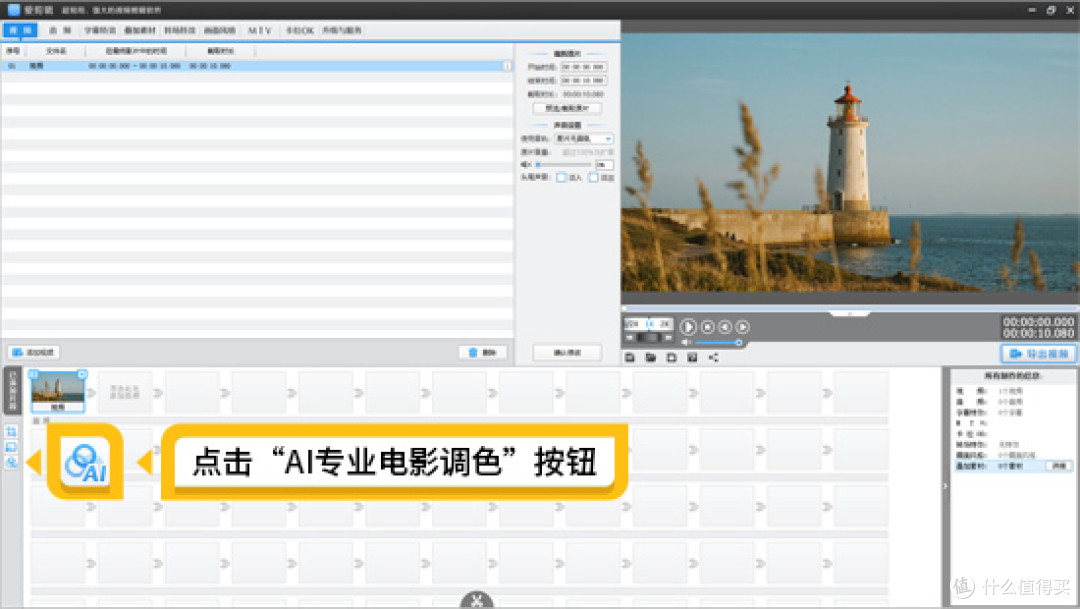Stop the preview playback
The width and height of the screenshot is (1080, 609).
[707, 327]
